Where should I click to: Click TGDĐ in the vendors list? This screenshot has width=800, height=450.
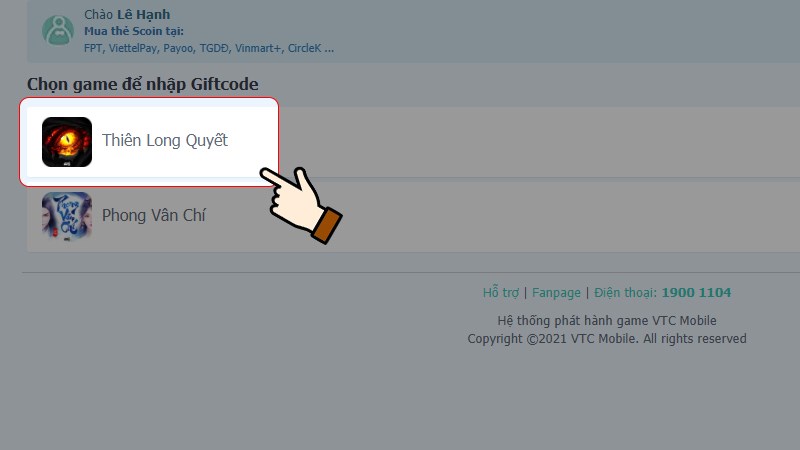(214, 48)
